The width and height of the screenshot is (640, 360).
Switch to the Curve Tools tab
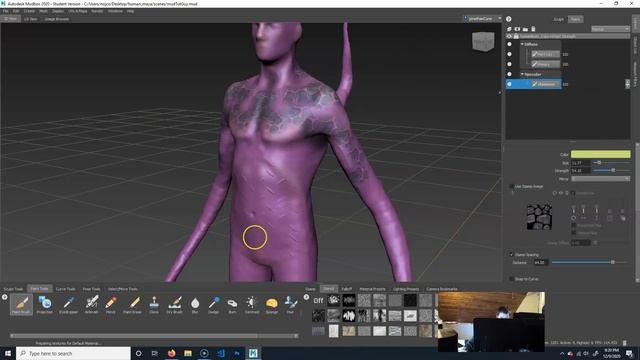[65, 289]
